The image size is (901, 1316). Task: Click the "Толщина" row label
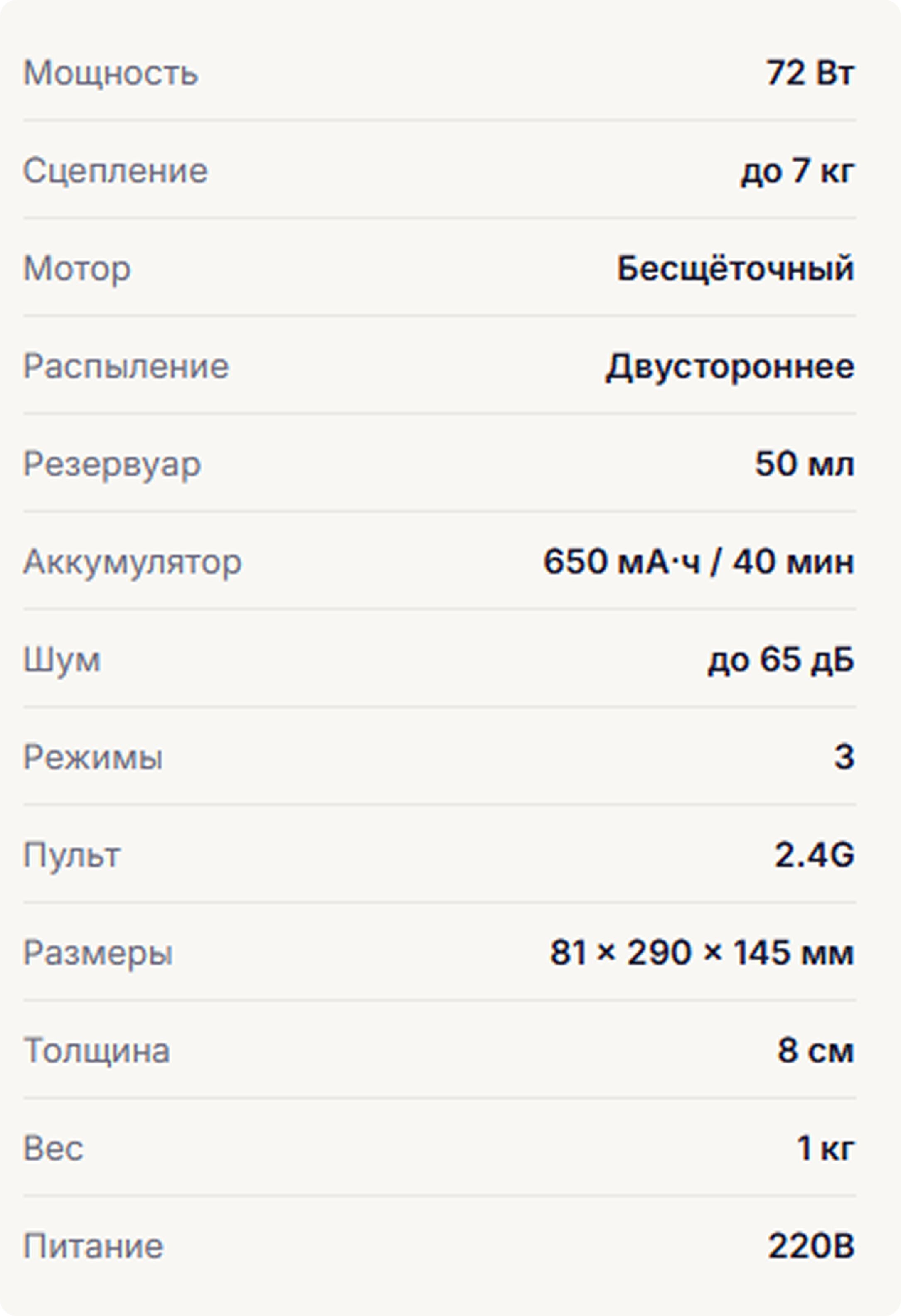96,1051
